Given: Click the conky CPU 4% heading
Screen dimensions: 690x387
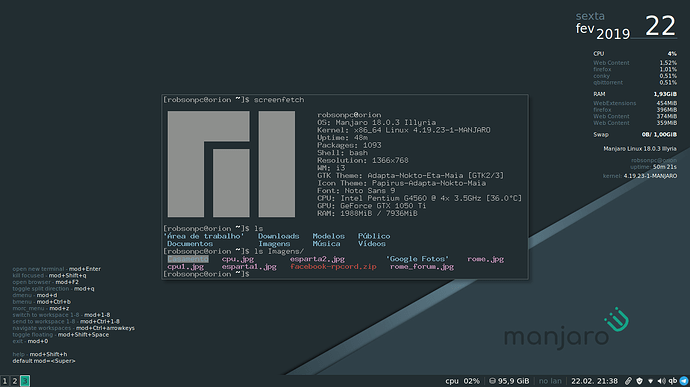Looking at the screenshot, I should (x=635, y=54).
